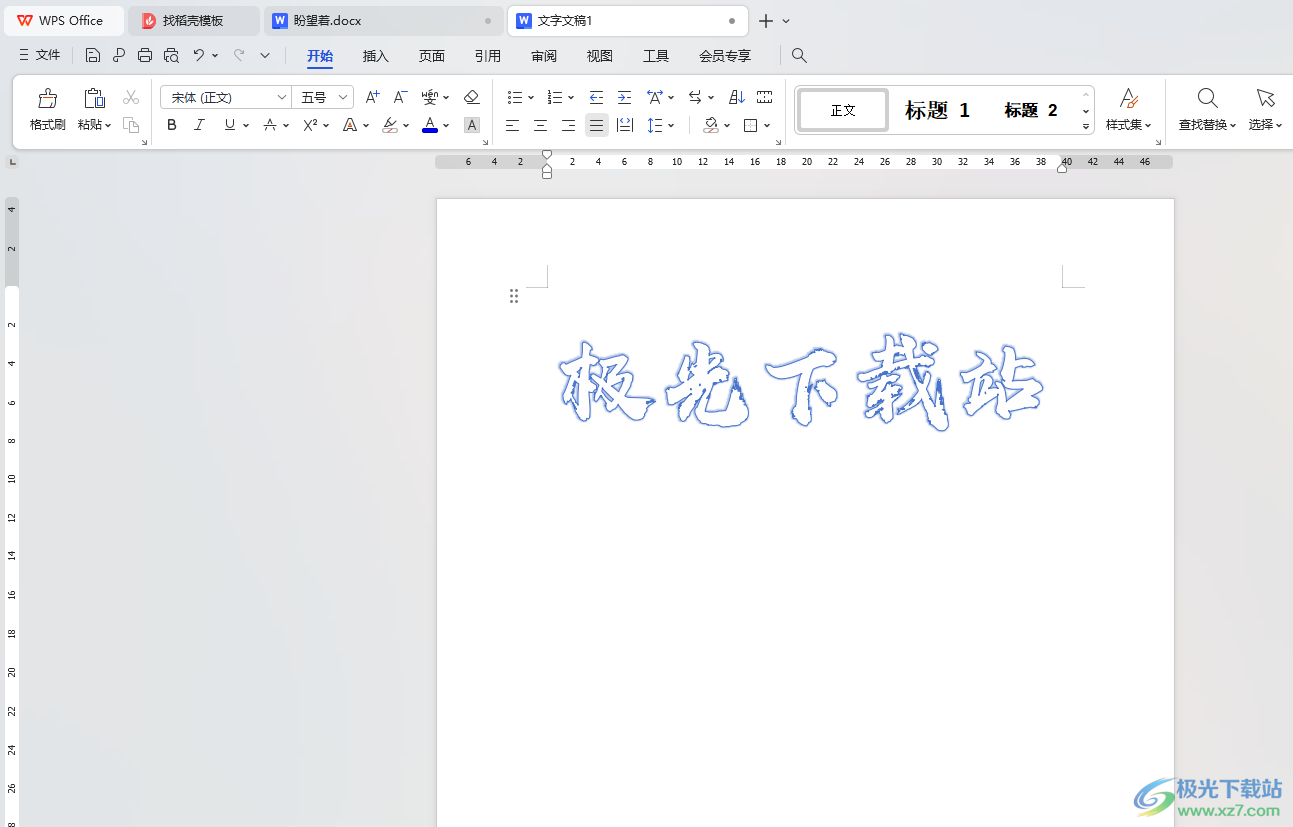Decrease font size with A- icon

pos(400,97)
